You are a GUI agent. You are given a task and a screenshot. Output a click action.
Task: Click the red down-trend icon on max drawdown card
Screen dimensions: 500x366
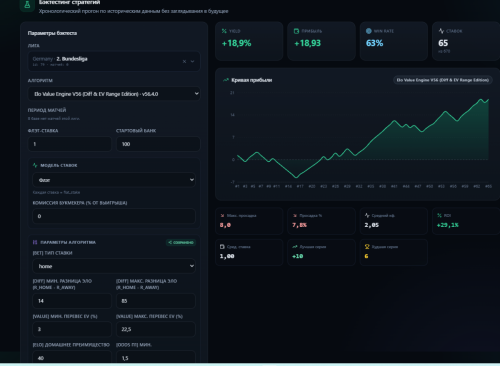pos(222,216)
